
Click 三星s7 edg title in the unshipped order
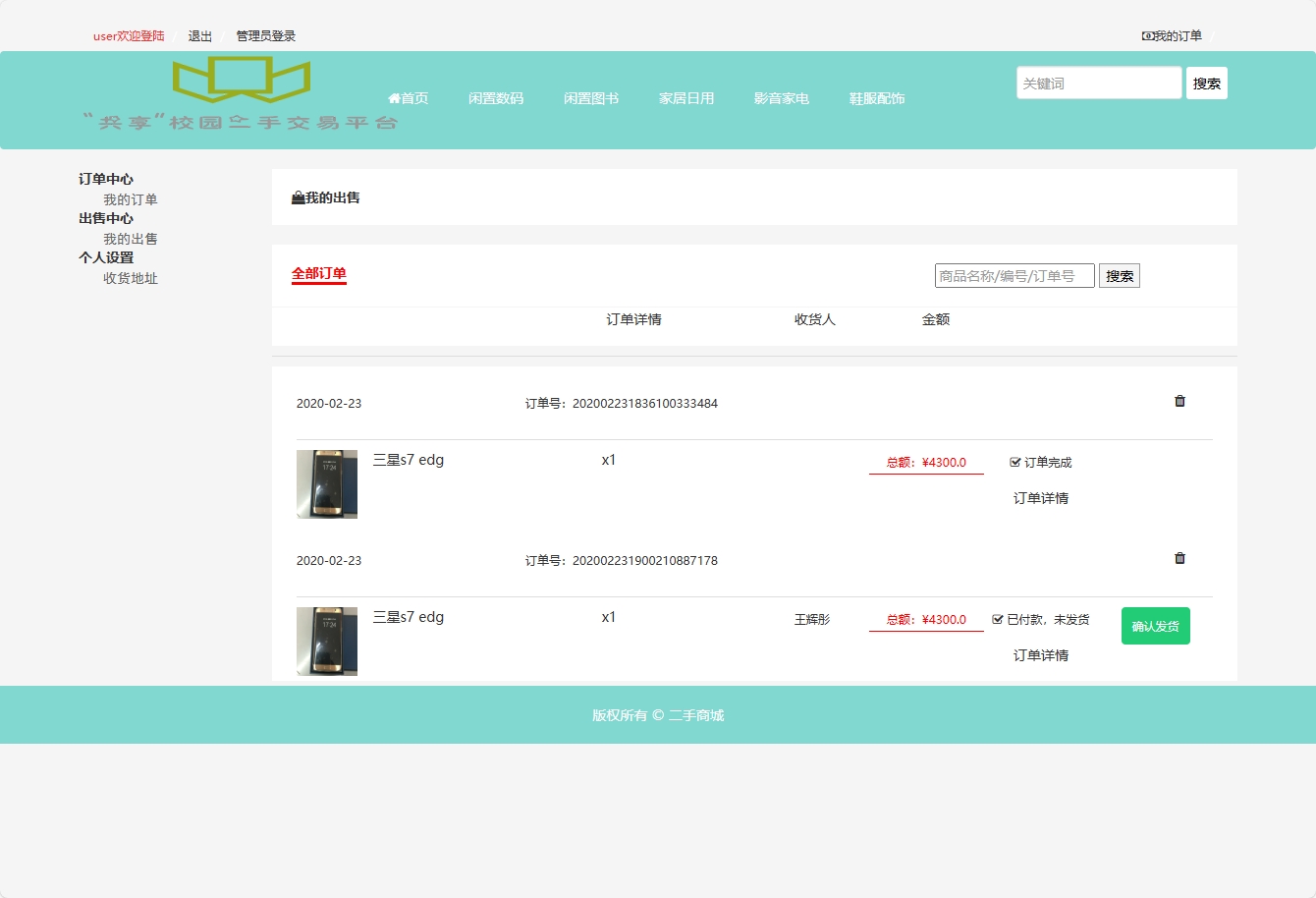[x=409, y=617]
